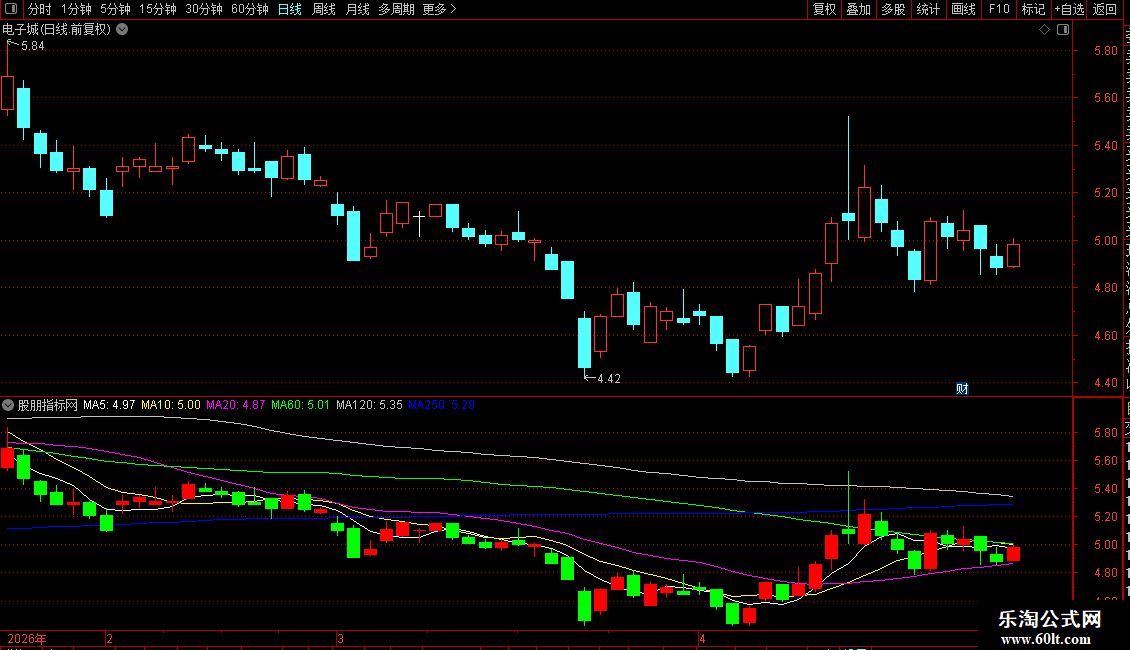1130x650 pixels.
Task: Click the 4.42 low price label
Action: coord(609,378)
